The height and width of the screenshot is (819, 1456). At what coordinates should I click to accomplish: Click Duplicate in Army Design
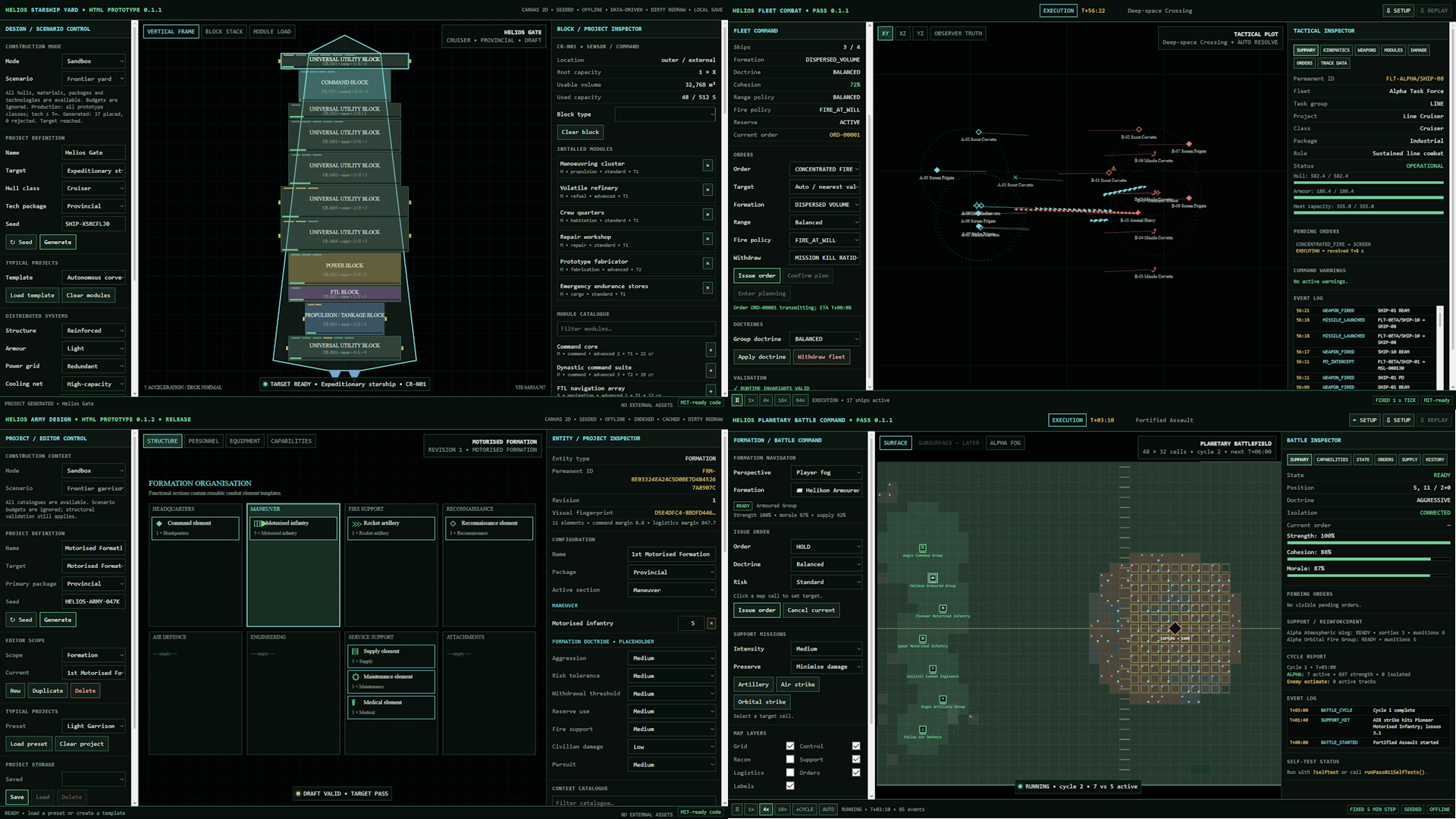click(47, 691)
